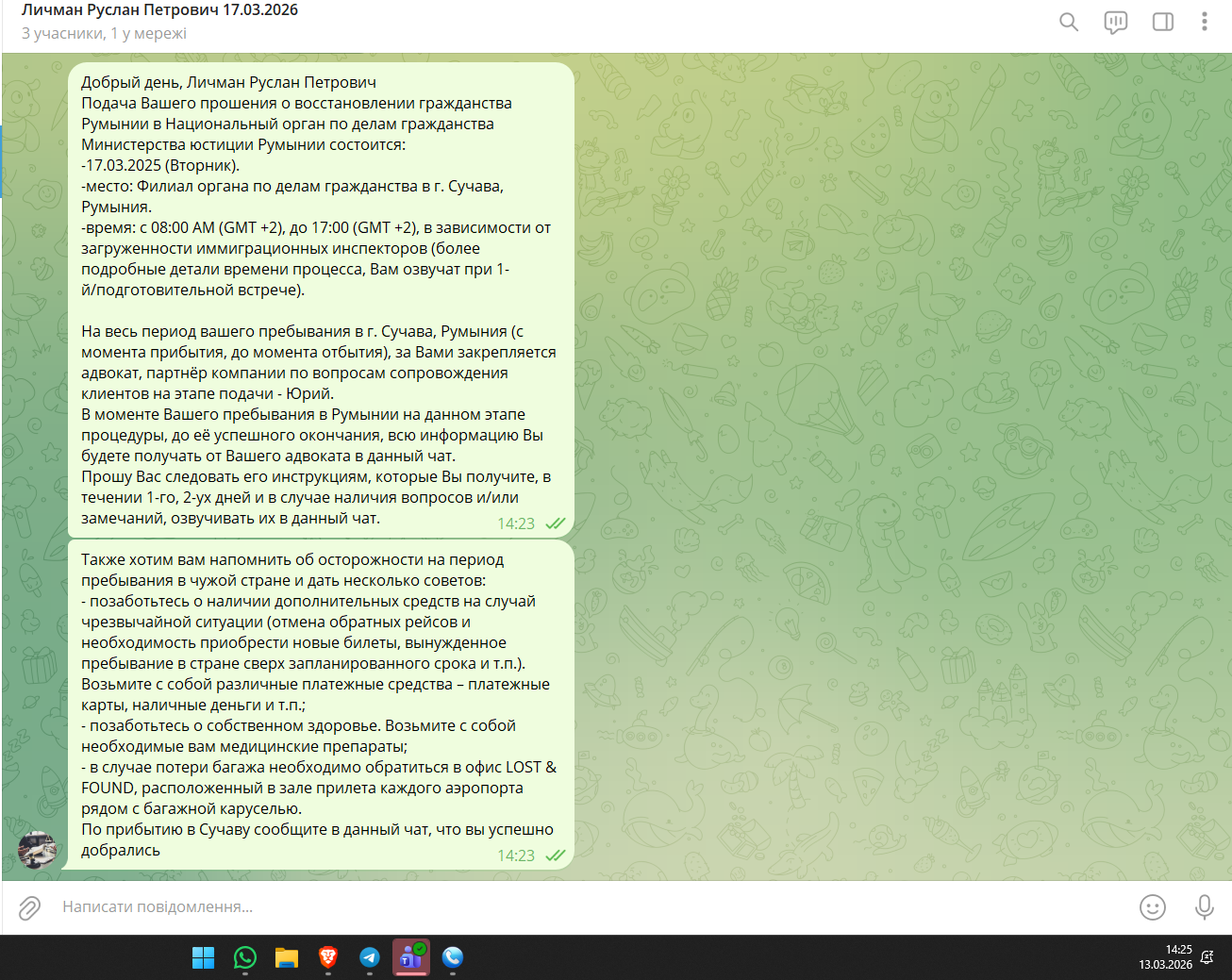Open the emoji picker smiley icon
The image size is (1232, 980).
tap(1152, 907)
